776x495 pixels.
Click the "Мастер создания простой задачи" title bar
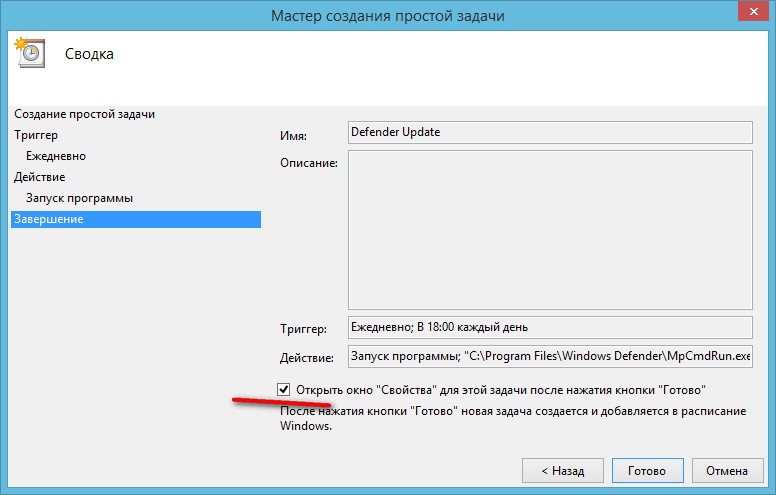coord(387,15)
